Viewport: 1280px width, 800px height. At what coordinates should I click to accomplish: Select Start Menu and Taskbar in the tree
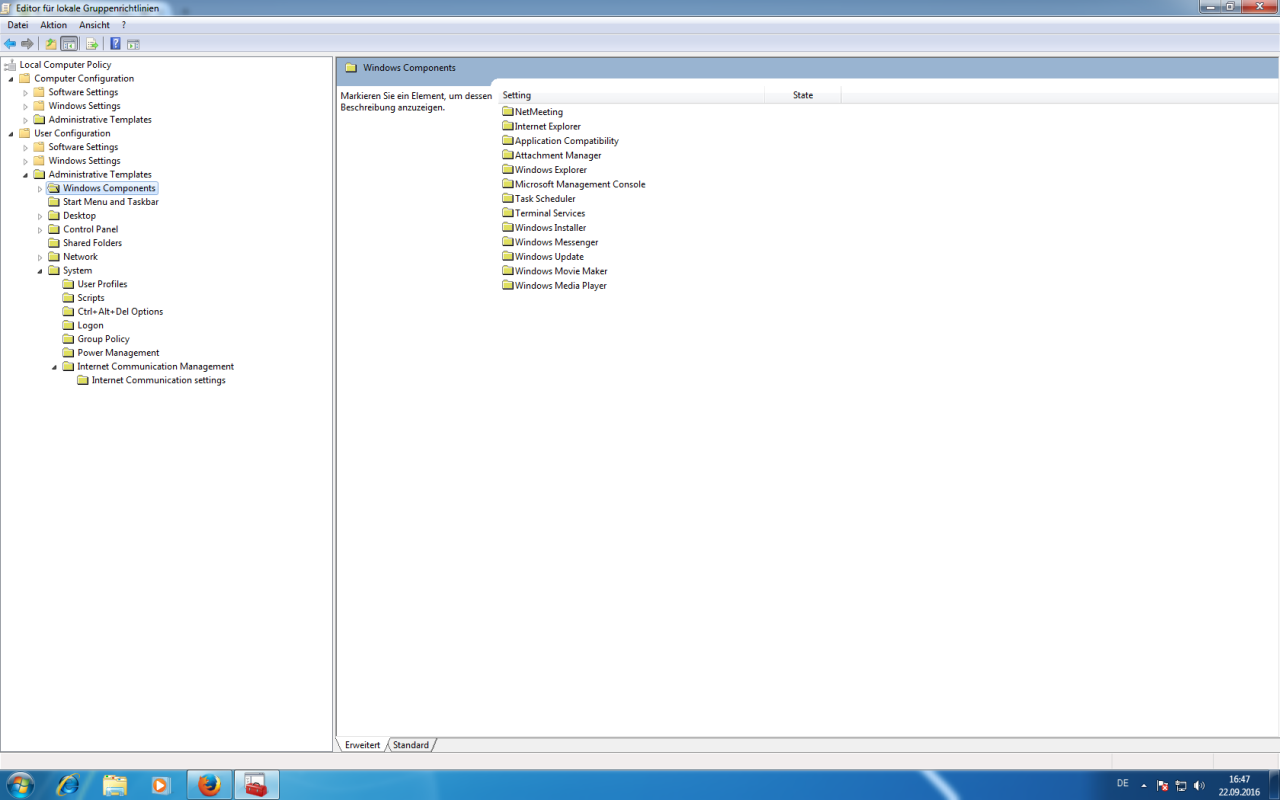(111, 202)
